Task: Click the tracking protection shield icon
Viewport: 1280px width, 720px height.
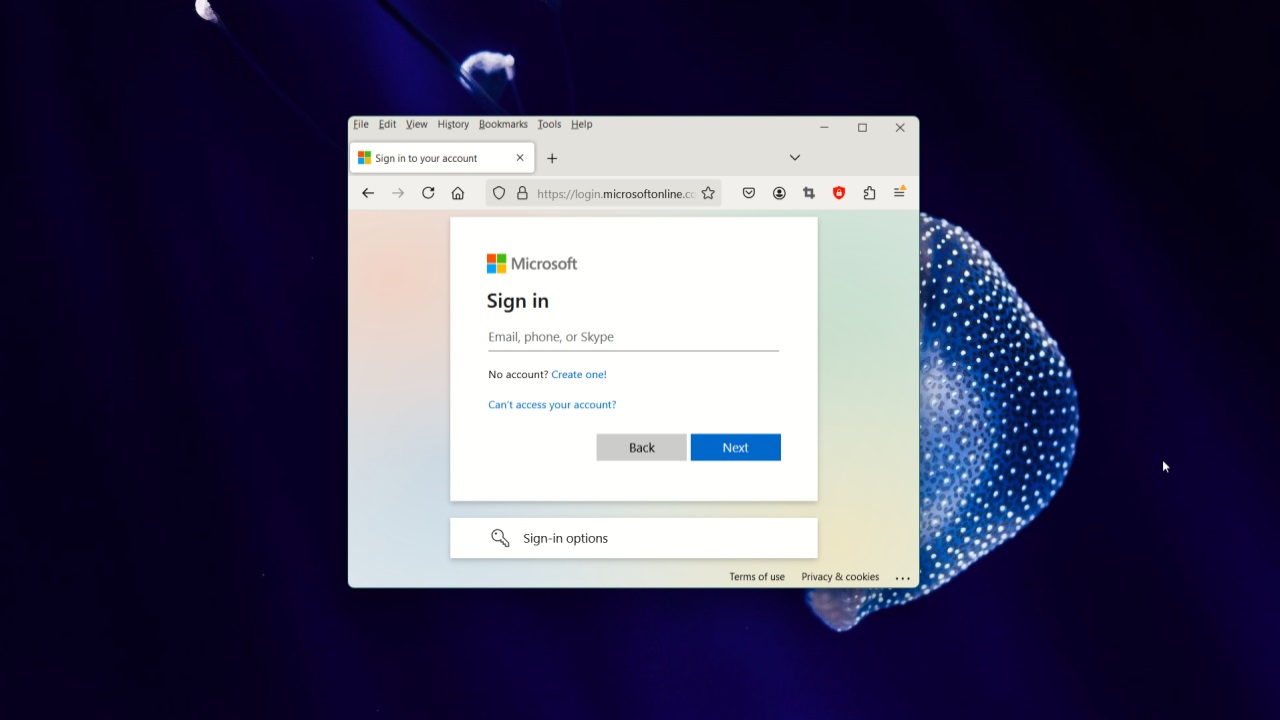Action: (x=498, y=192)
